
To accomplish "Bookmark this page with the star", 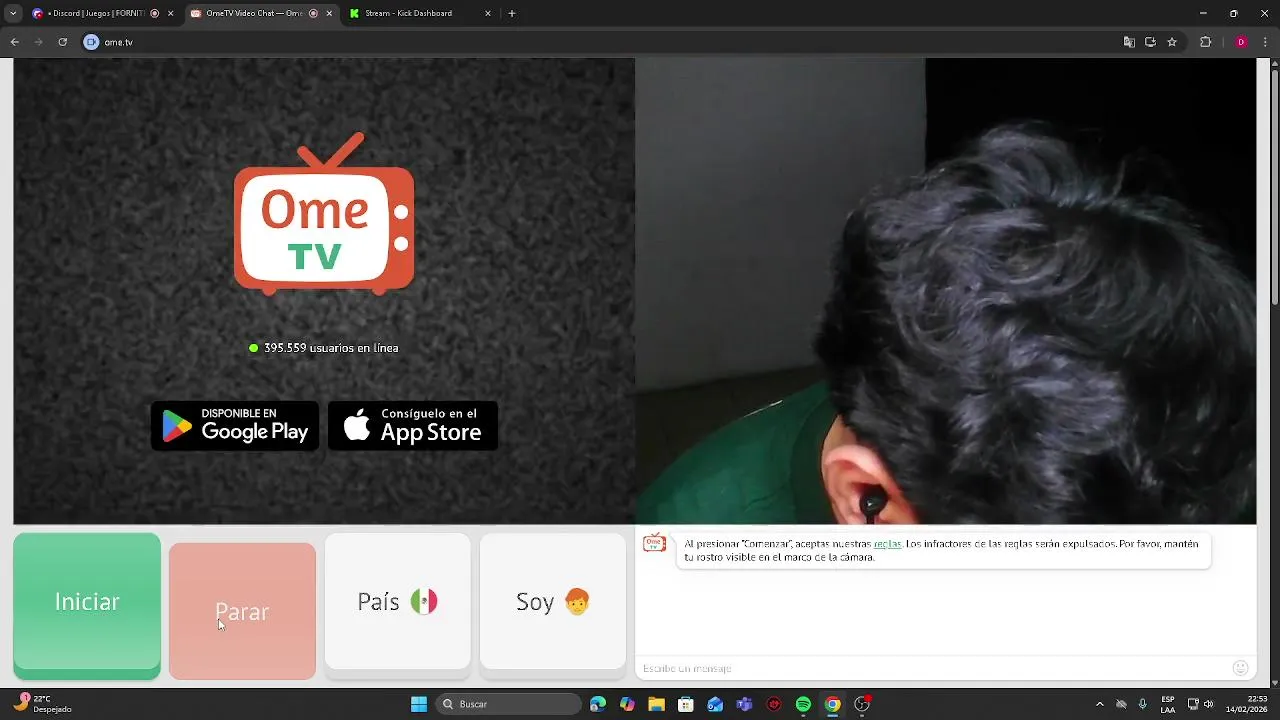I will pyautogui.click(x=1172, y=42).
